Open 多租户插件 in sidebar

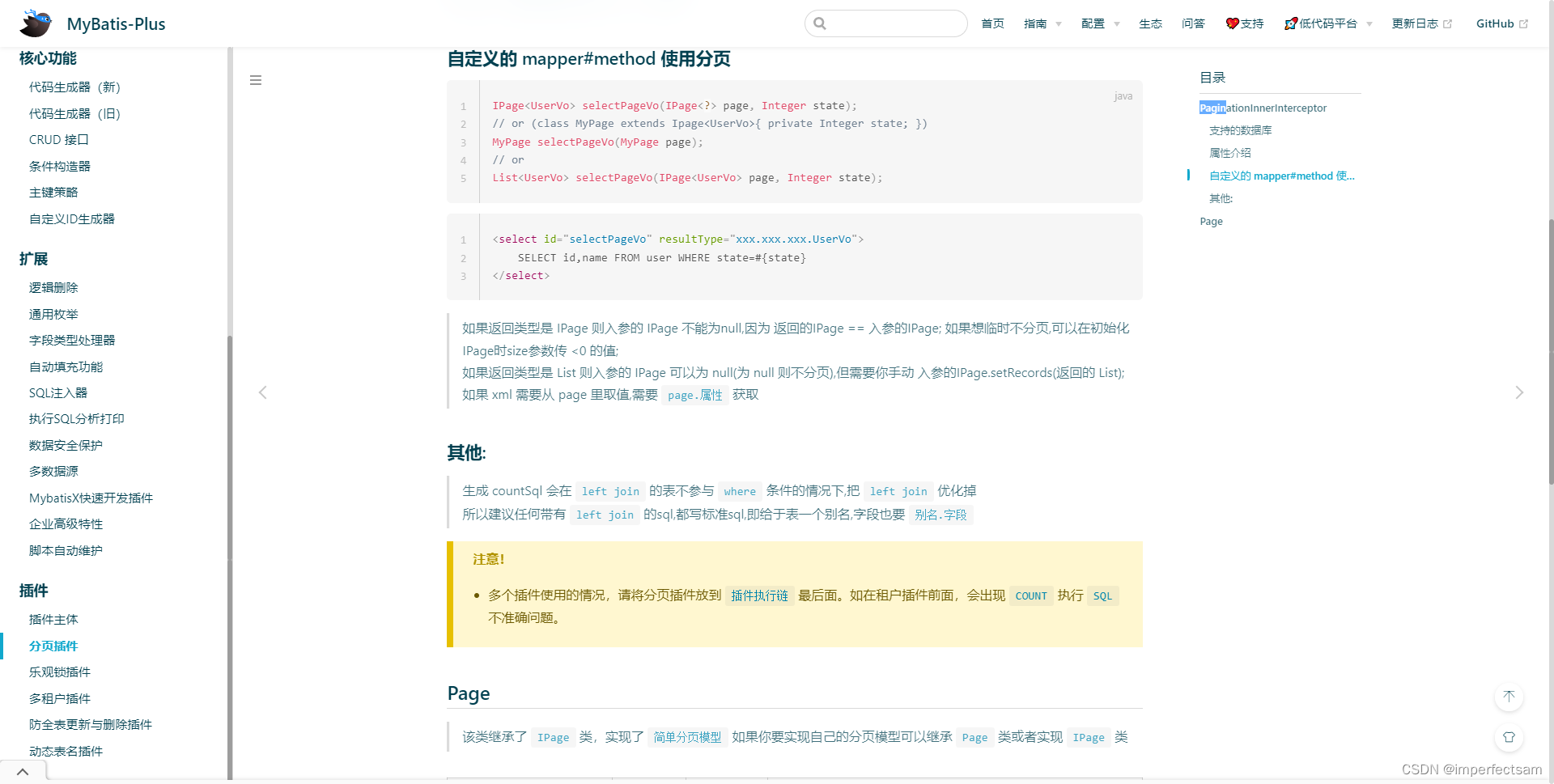click(x=60, y=699)
